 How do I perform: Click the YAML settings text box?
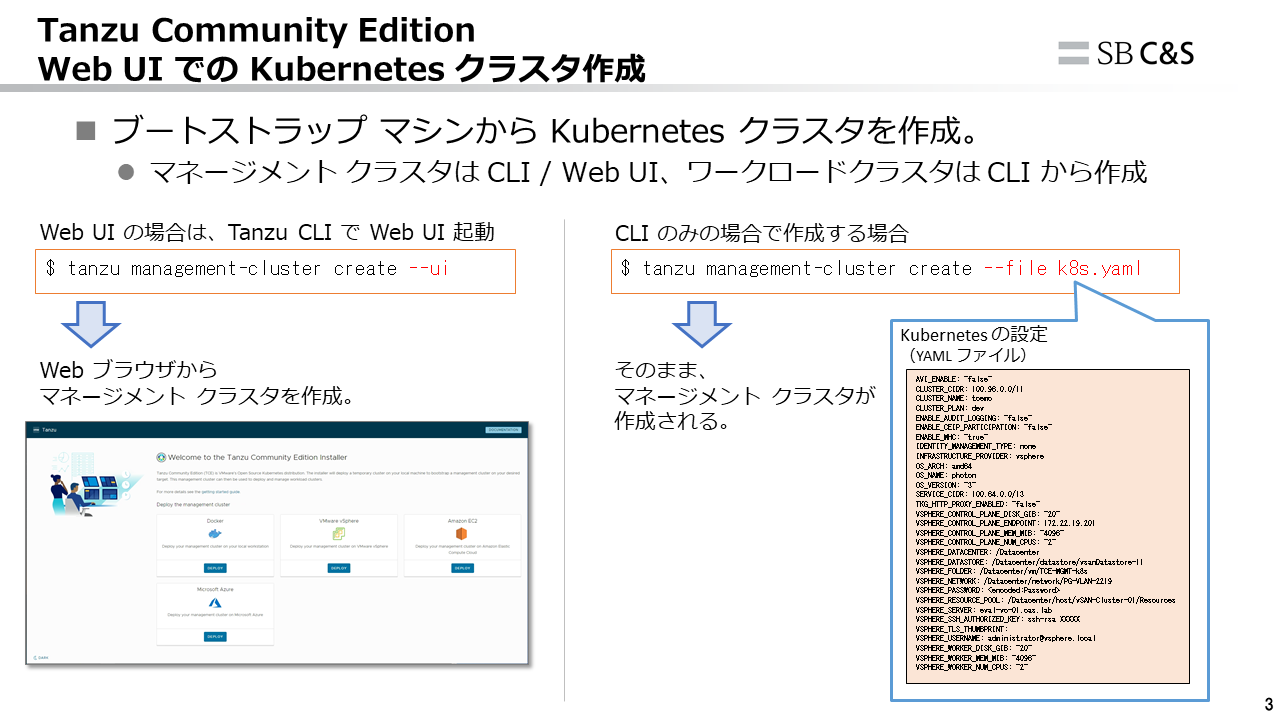click(x=1048, y=526)
